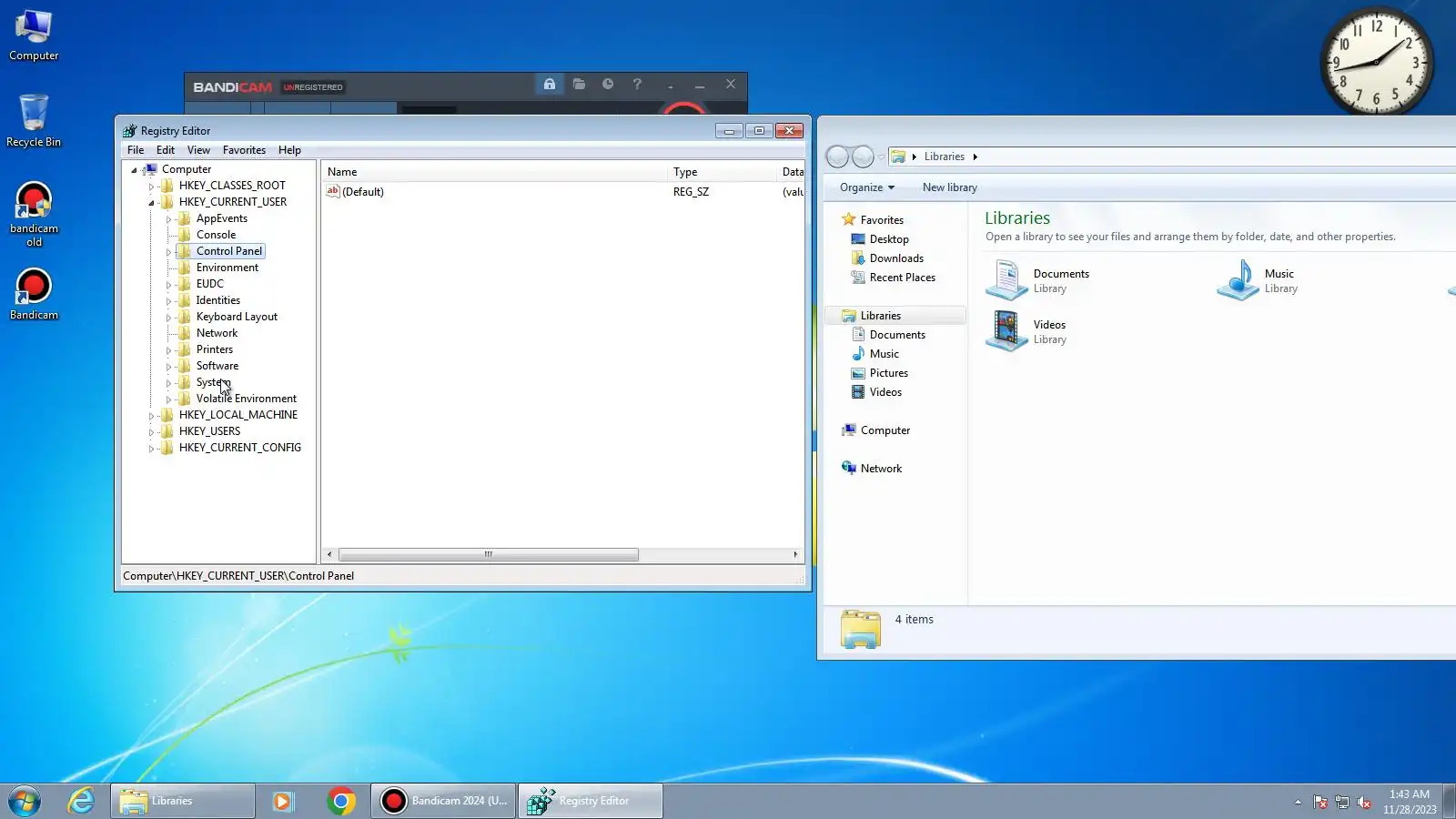Click the Documents library icon
Viewport: 1456px width, 819px height.
pyautogui.click(x=1006, y=280)
